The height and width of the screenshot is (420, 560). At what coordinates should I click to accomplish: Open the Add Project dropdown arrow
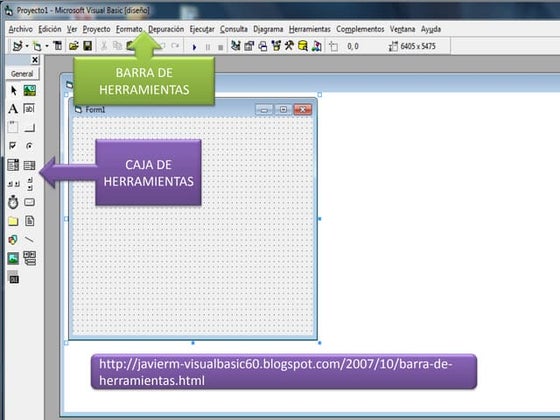[27, 46]
